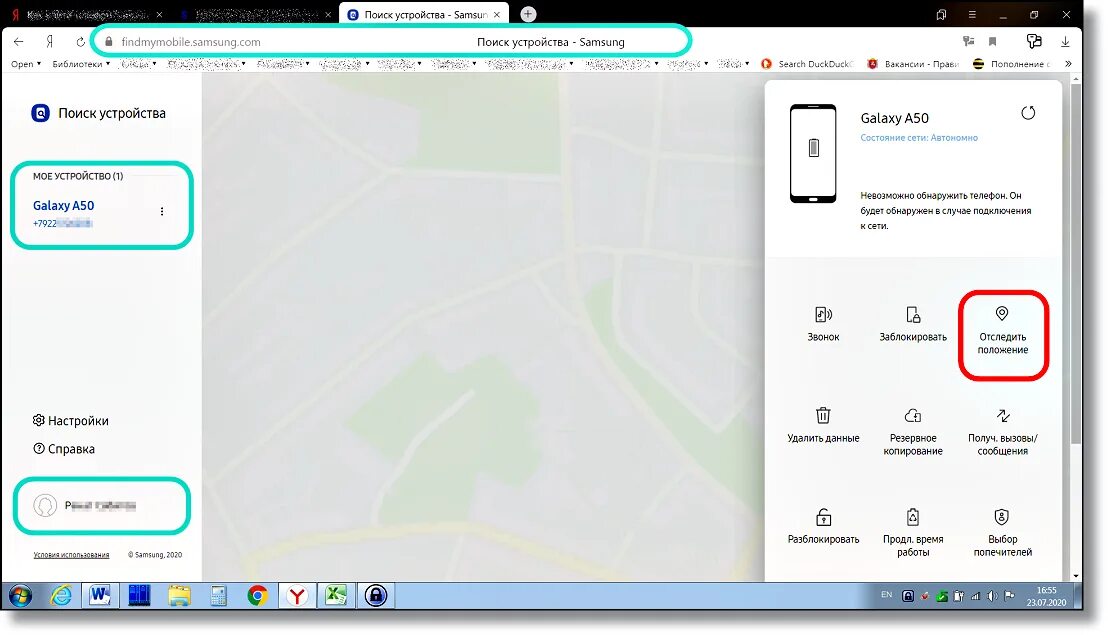The height and width of the screenshot is (635, 1108).
Task: Click the bookmark page icon
Action: 993,42
